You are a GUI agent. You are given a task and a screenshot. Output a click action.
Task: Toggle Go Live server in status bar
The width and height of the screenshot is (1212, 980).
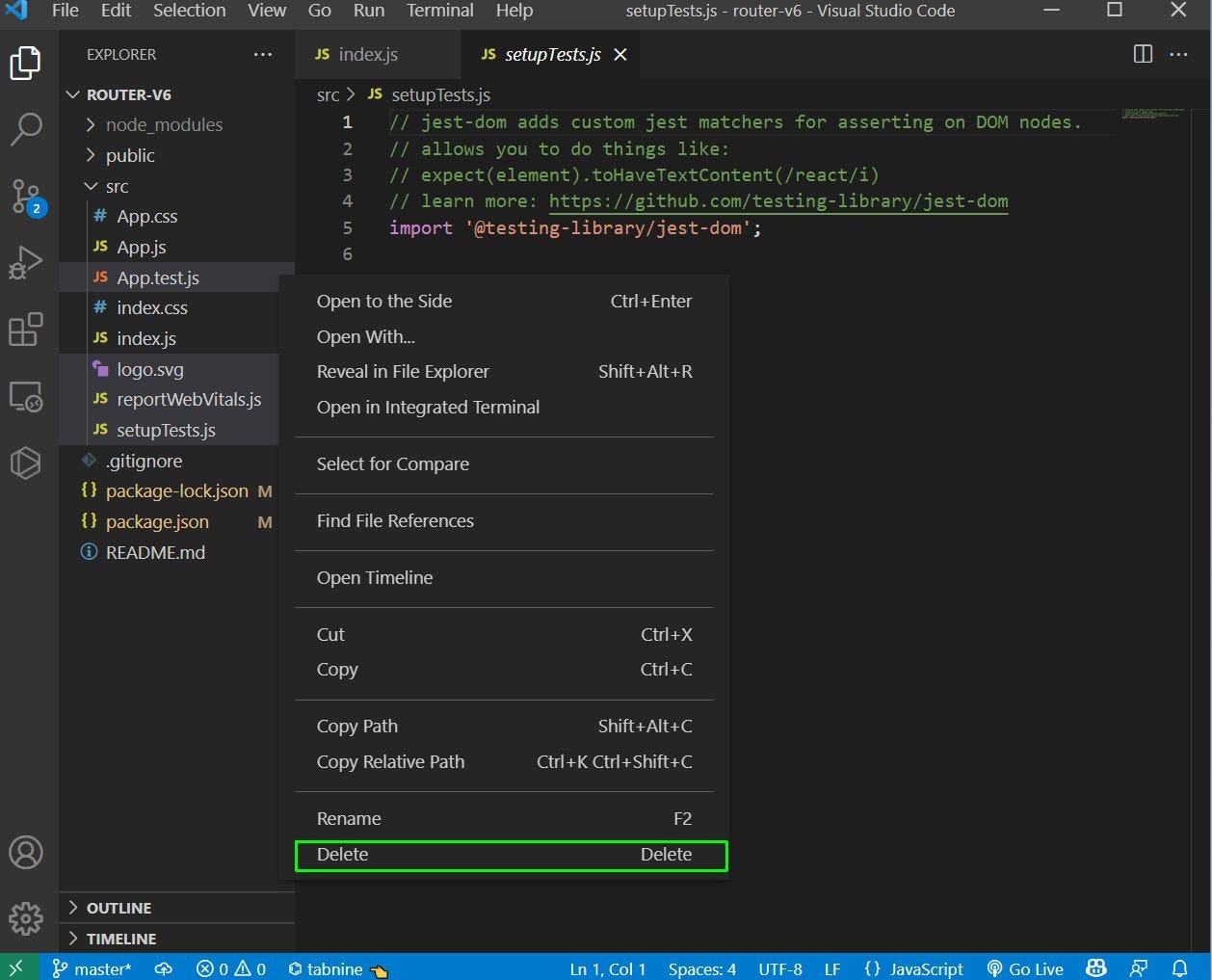1025,969
